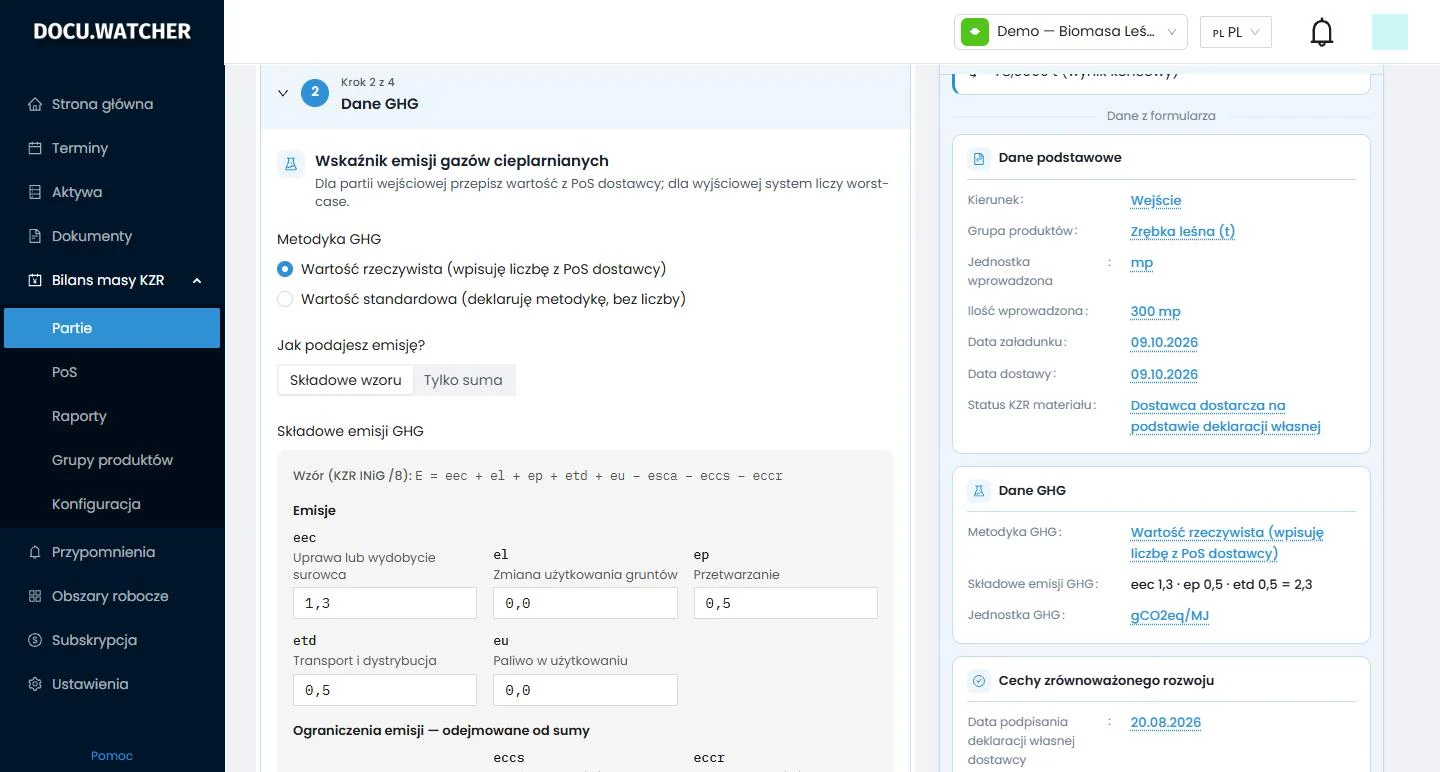Click the flask icon beside Wskaźnik emisji
This screenshot has width=1440, height=772.
pos(291,164)
